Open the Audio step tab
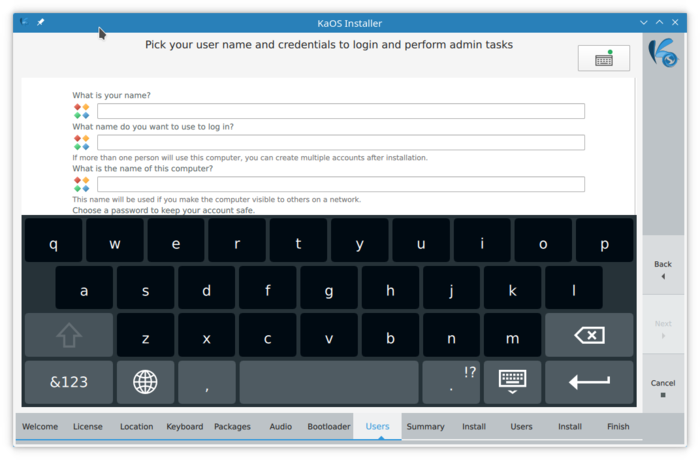The image size is (700, 460). [281, 427]
